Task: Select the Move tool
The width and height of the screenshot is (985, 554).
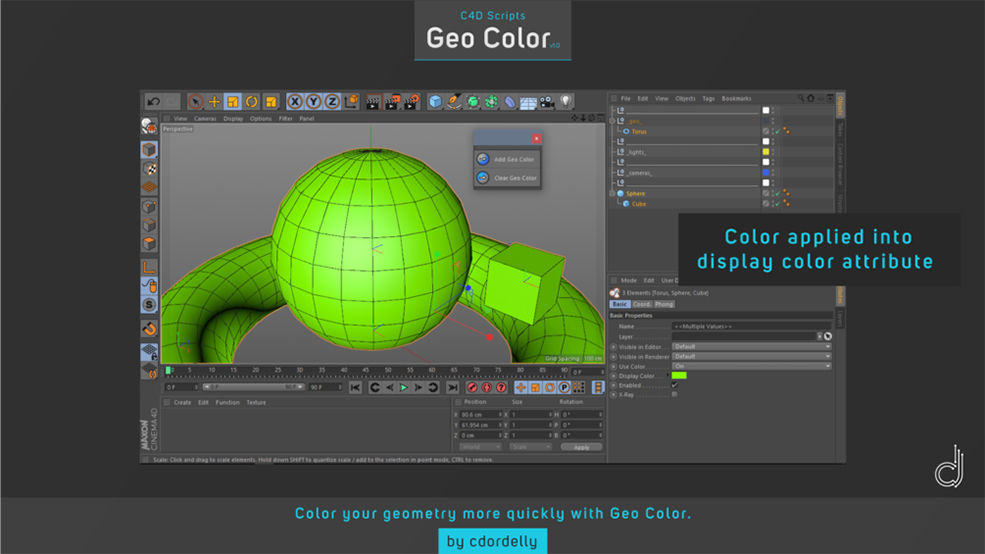Action: (214, 101)
